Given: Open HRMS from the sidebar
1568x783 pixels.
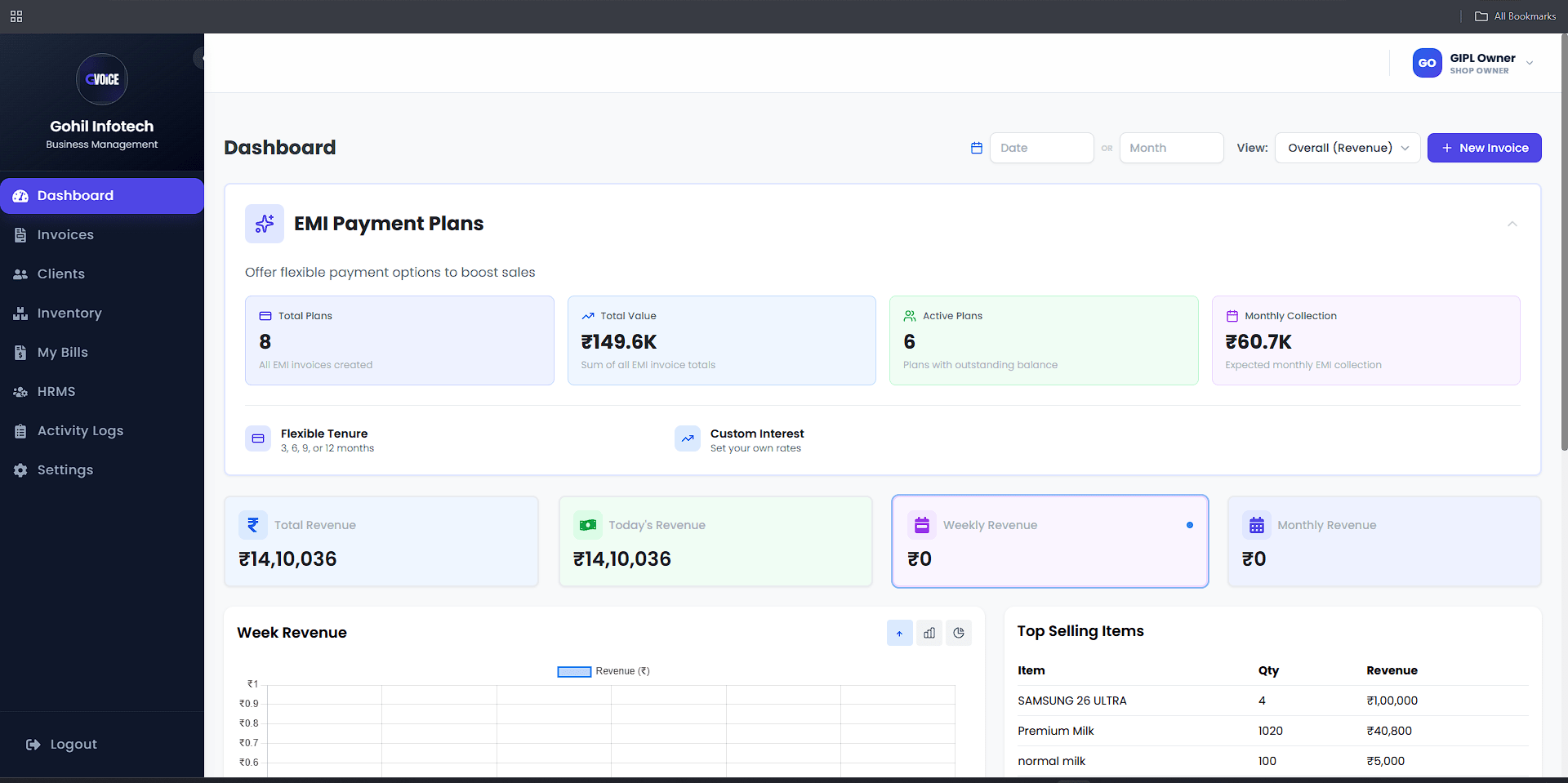Looking at the screenshot, I should [102, 392].
